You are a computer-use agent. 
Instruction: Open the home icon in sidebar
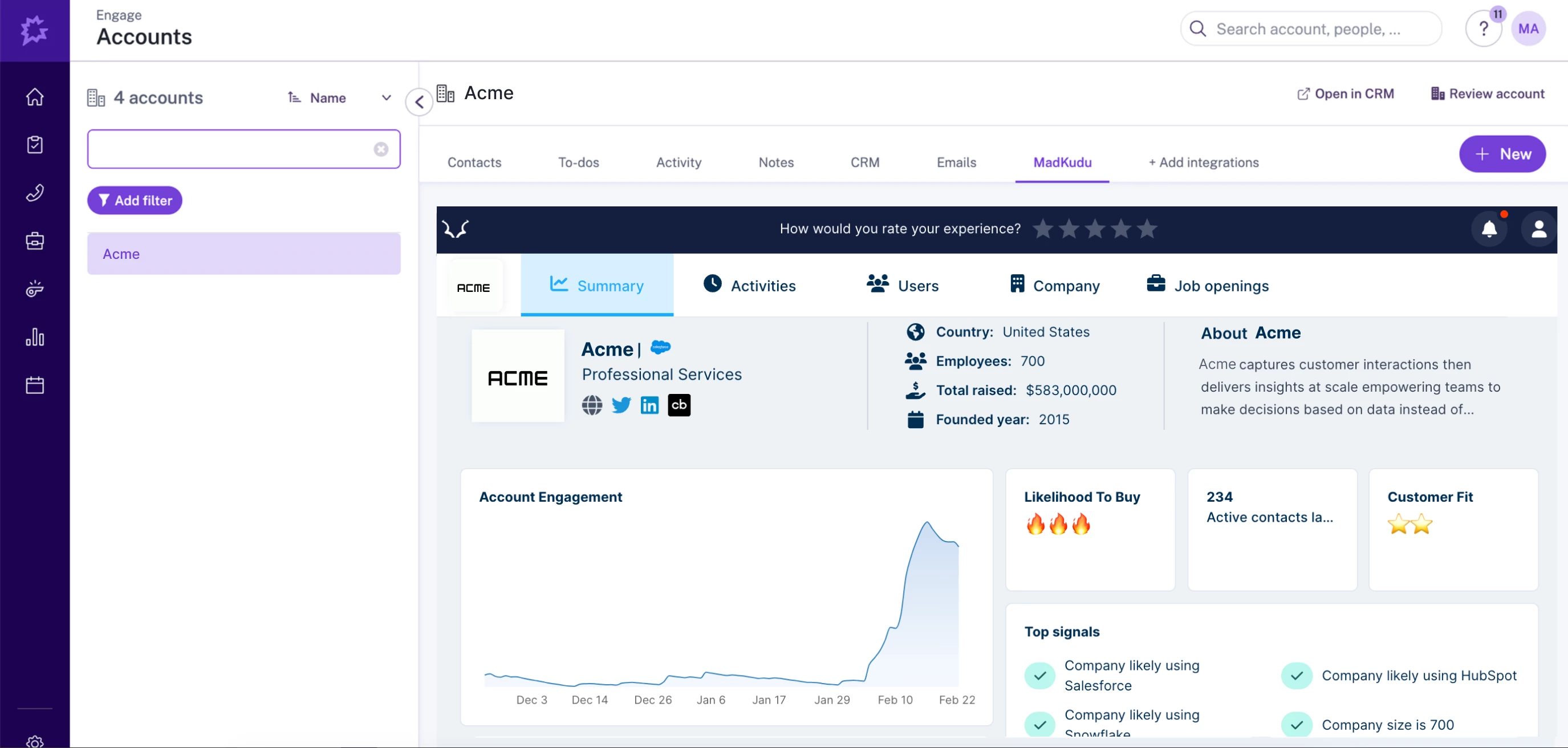point(35,97)
